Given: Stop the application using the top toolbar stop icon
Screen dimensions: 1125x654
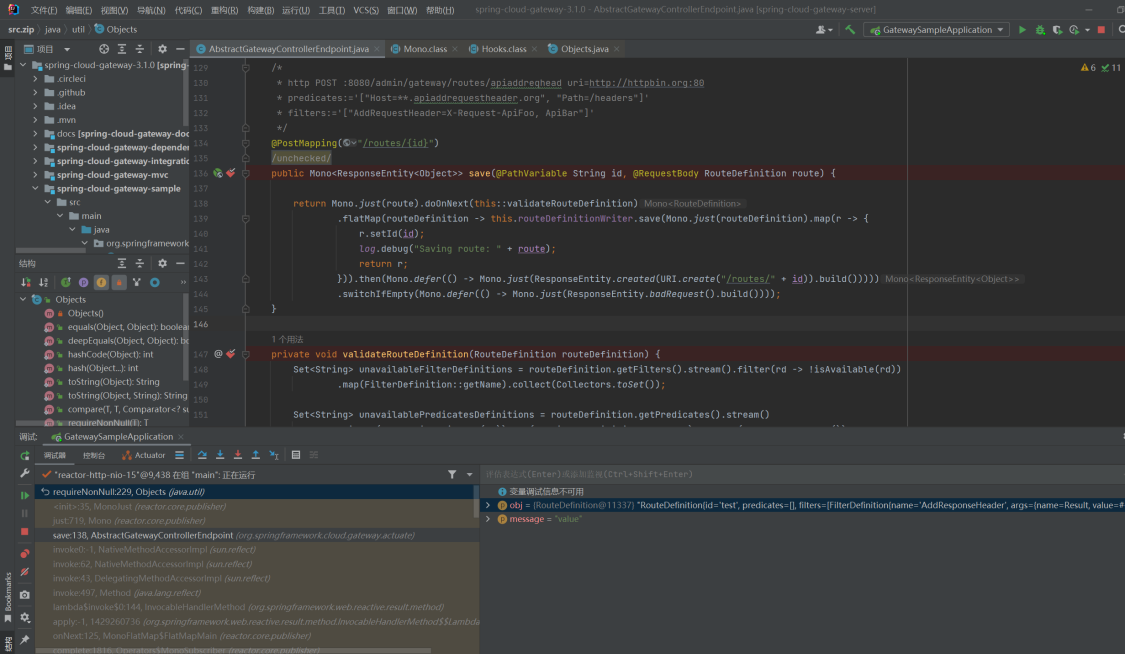Looking at the screenshot, I should tap(1101, 29).
